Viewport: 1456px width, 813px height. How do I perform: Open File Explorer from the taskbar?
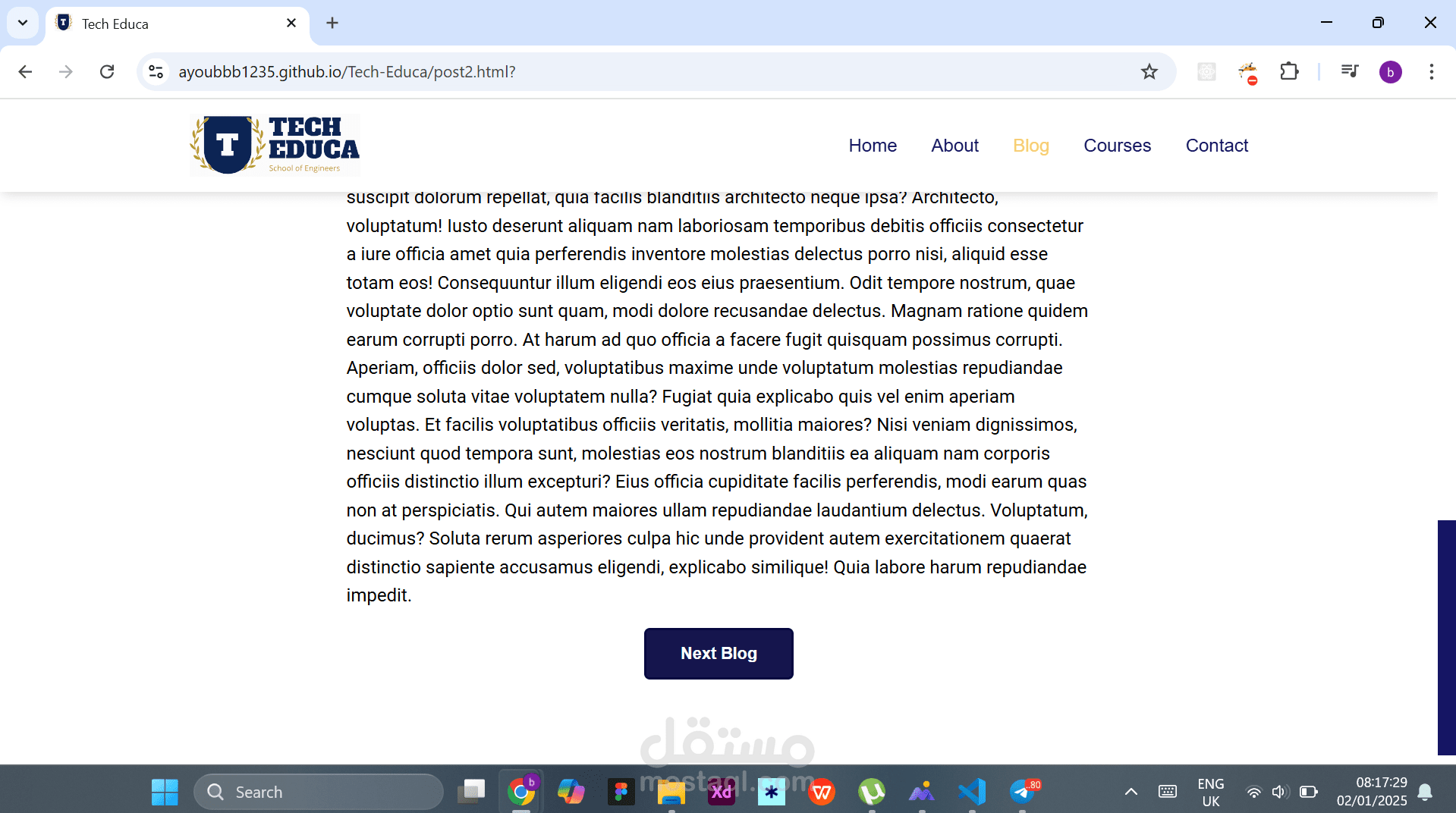pos(671,792)
